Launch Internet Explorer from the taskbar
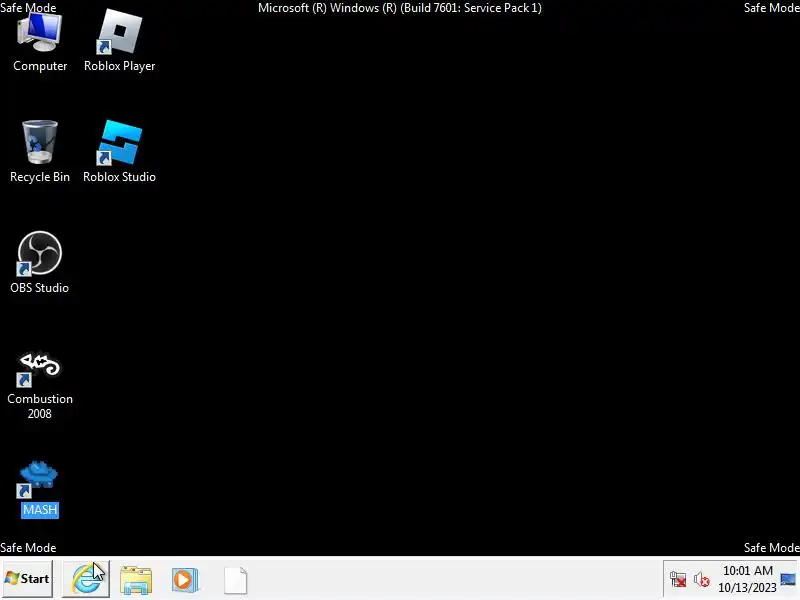Image resolution: width=800 pixels, height=600 pixels. click(86, 579)
